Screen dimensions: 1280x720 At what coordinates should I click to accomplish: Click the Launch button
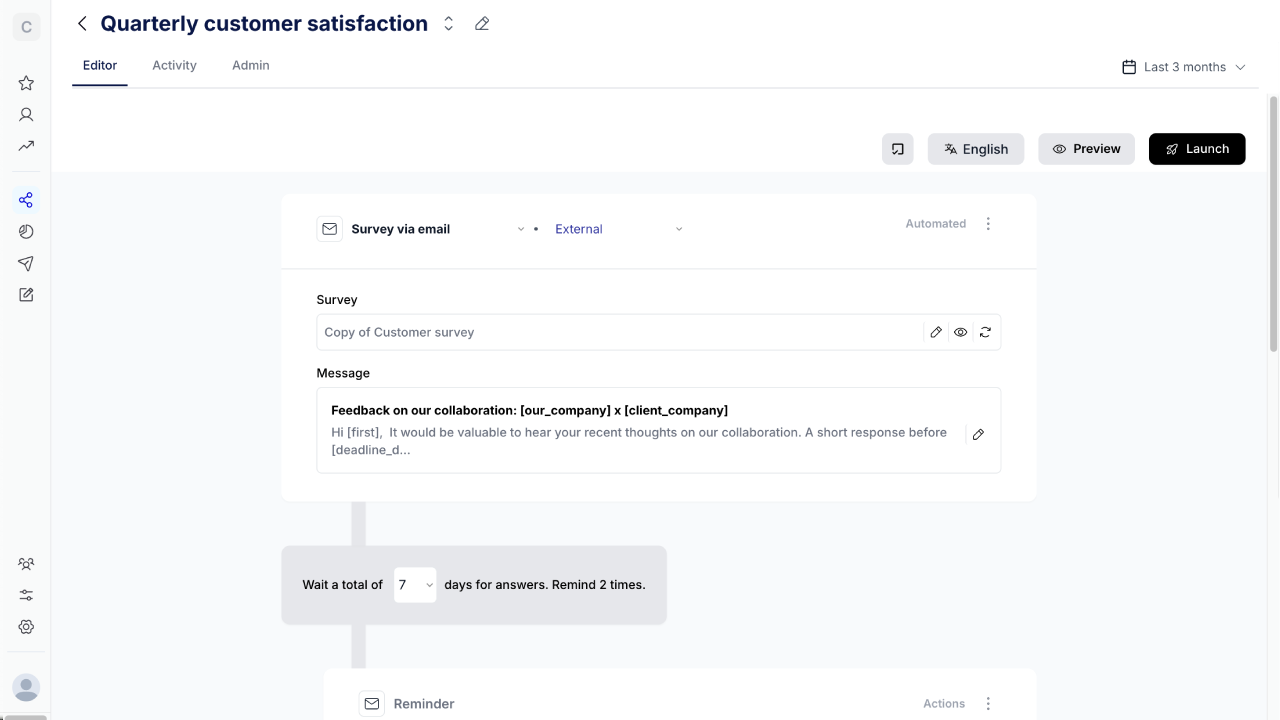tap(1197, 149)
